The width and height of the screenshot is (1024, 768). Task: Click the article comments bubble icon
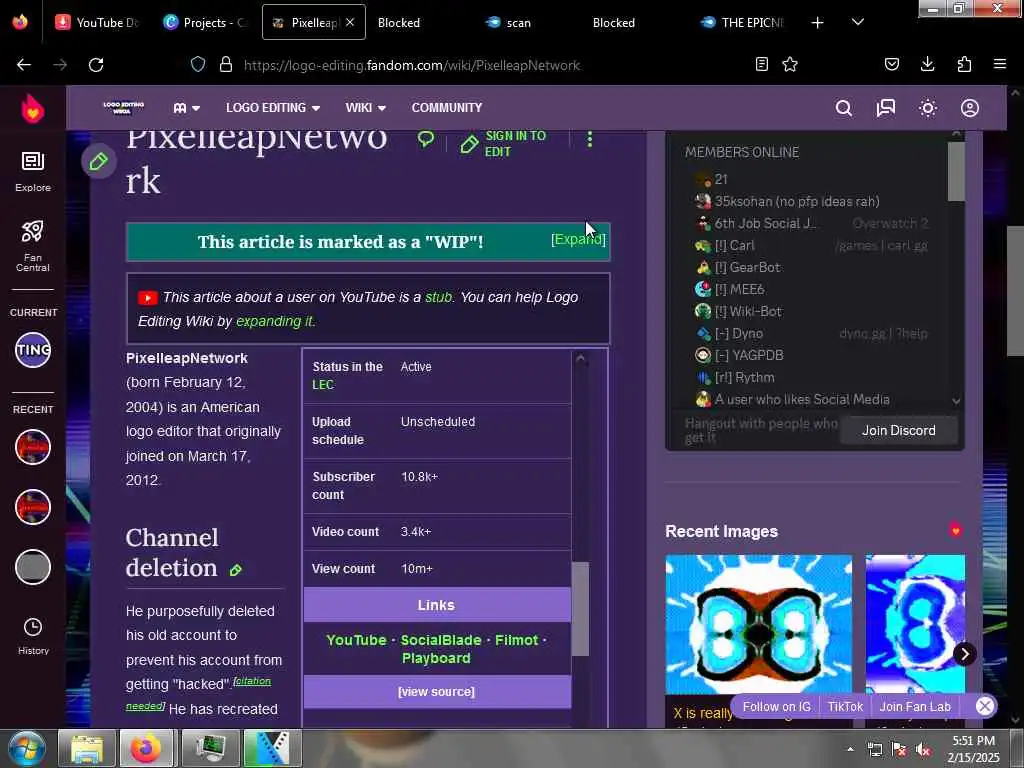[x=426, y=138]
